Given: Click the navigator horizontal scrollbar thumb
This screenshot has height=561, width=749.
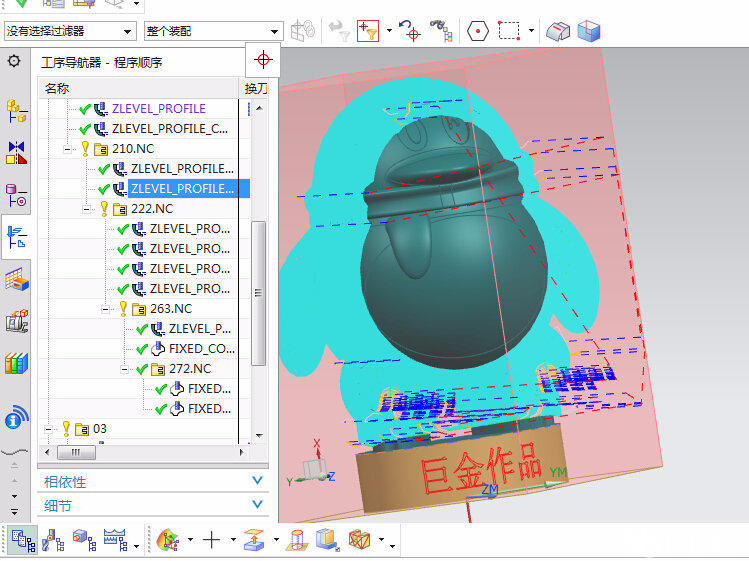Looking at the screenshot, I should coord(76,452).
